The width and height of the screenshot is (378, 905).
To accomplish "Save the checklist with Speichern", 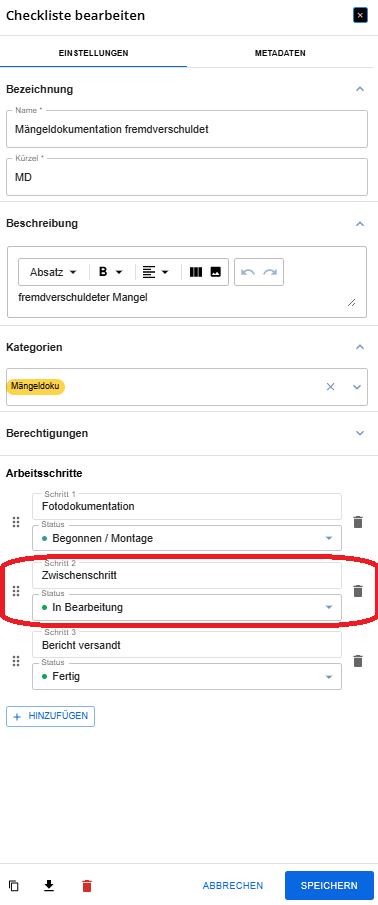I will click(x=330, y=885).
